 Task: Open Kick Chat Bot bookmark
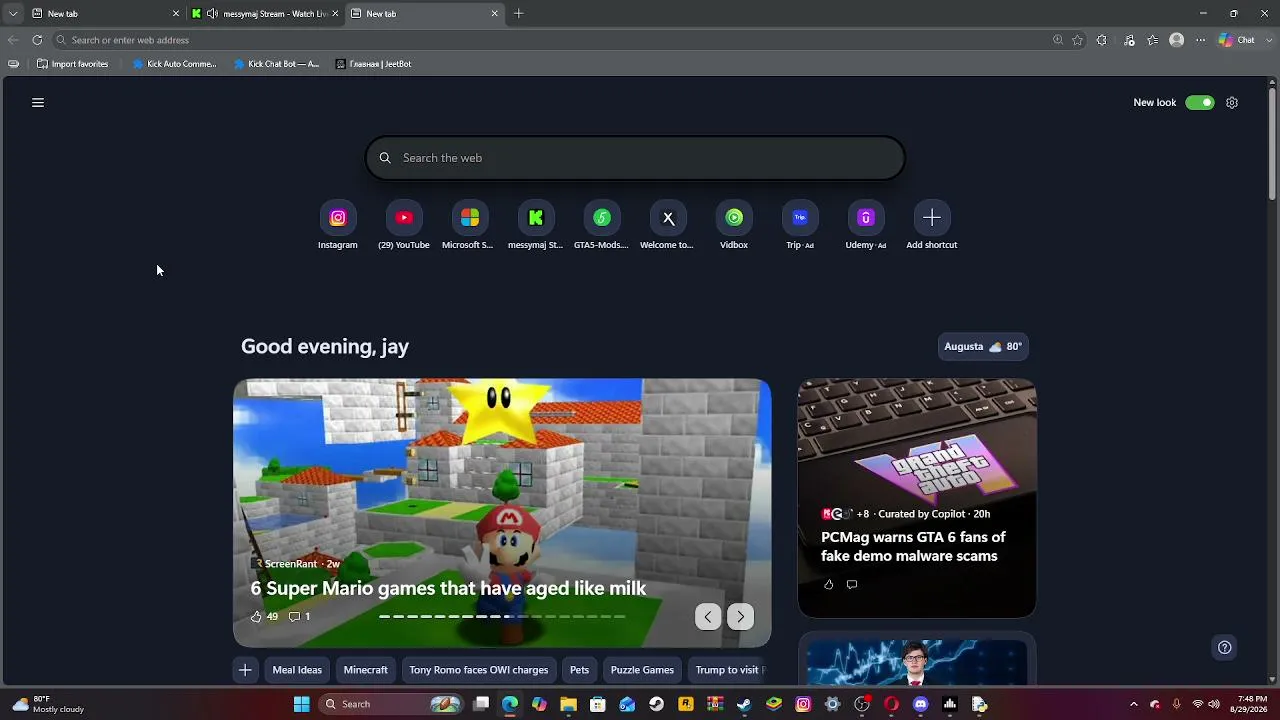(276, 64)
